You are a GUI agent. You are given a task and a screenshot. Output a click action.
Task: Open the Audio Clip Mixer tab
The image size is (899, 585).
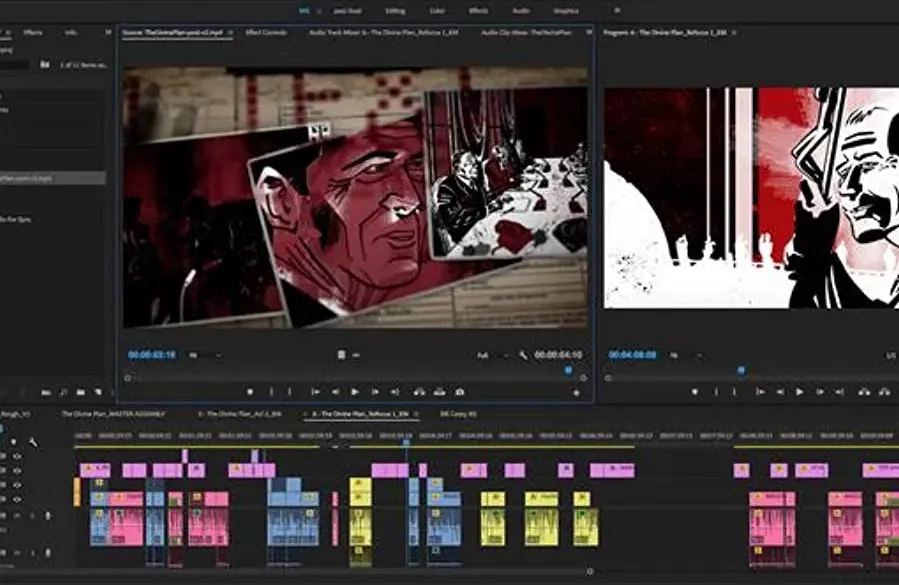click(526, 33)
